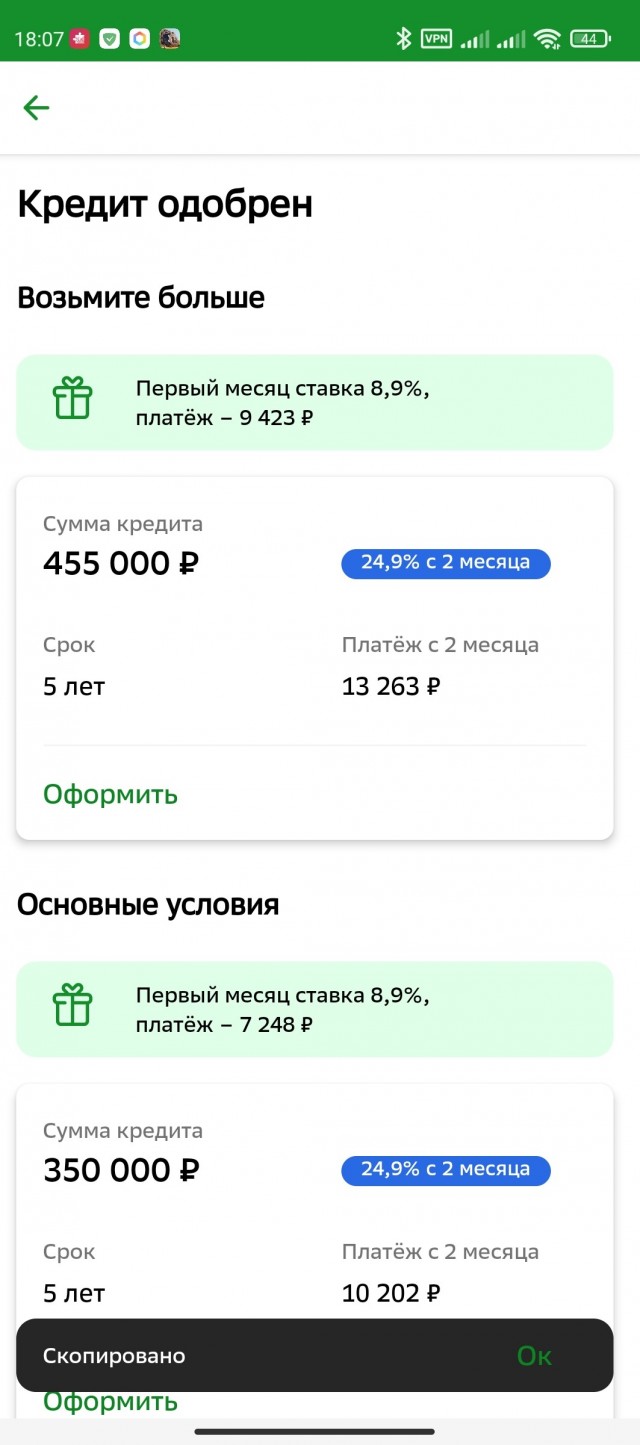Tap the 455 000 ₽ loan amount
Viewport: 640px width, 1445px height.
(x=121, y=564)
